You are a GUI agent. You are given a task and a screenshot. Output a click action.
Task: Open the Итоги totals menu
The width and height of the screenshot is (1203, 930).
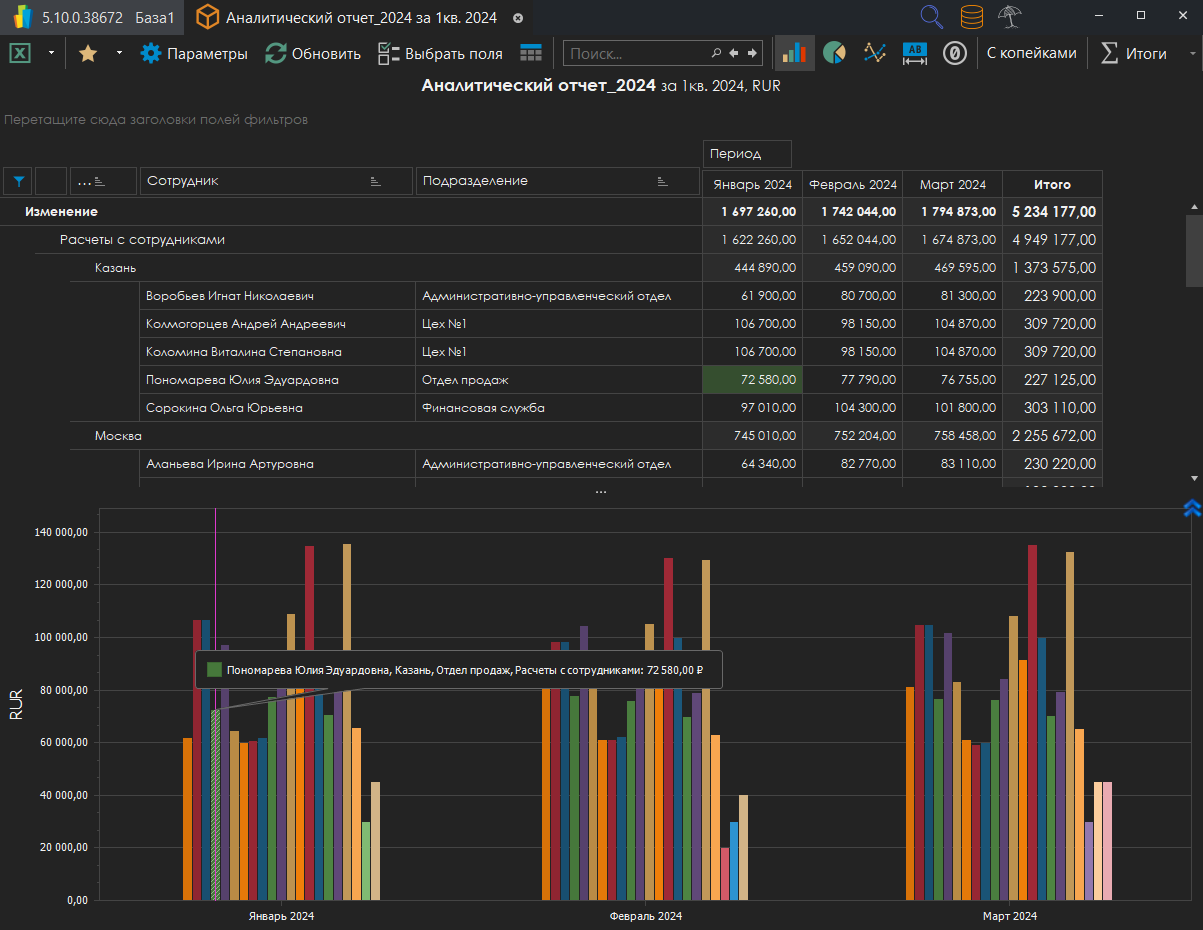tap(1134, 54)
